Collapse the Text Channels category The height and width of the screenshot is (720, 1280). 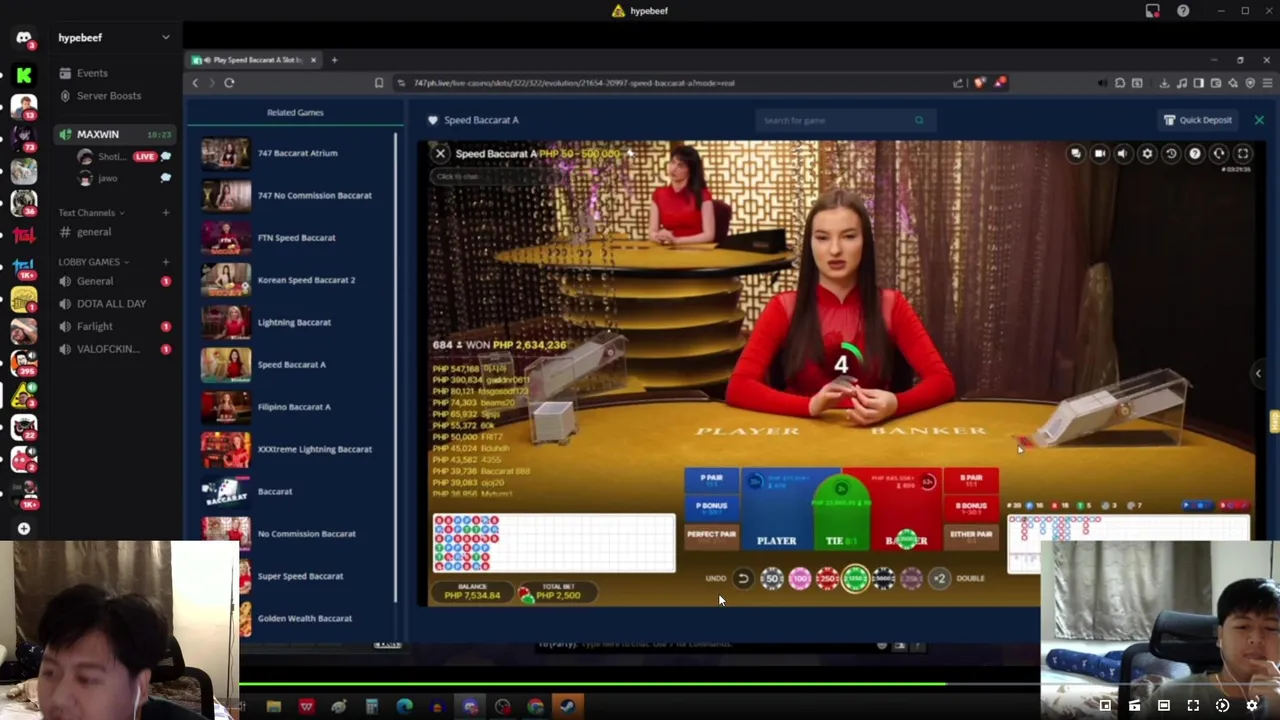coord(91,213)
